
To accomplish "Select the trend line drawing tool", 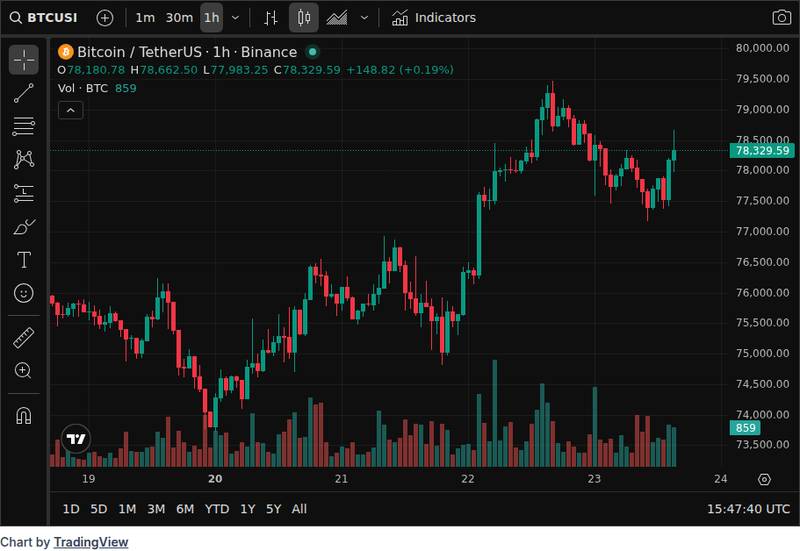I will [23, 93].
